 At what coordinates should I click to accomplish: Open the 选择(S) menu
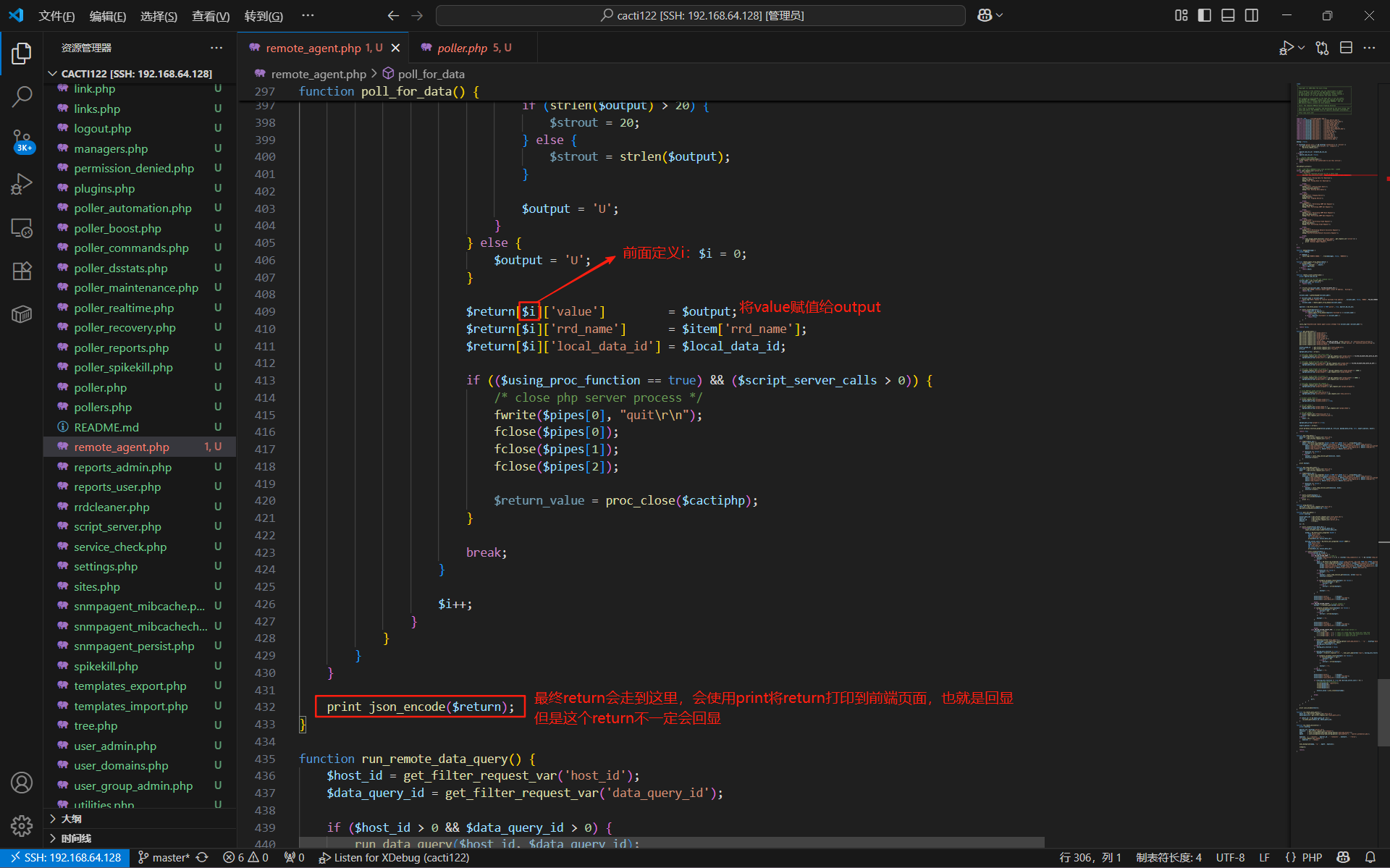159,16
